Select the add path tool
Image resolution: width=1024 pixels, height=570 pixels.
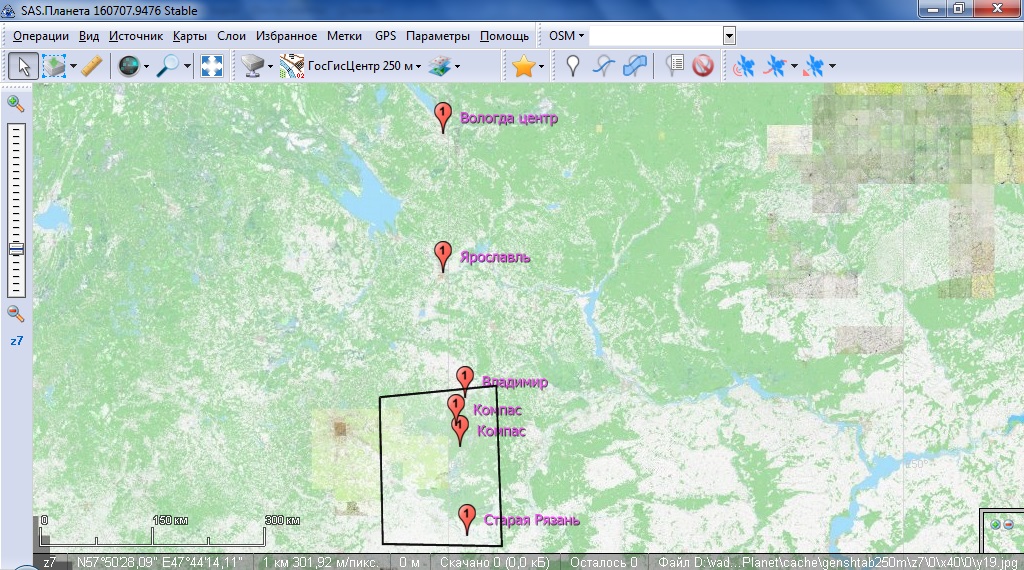click(603, 67)
